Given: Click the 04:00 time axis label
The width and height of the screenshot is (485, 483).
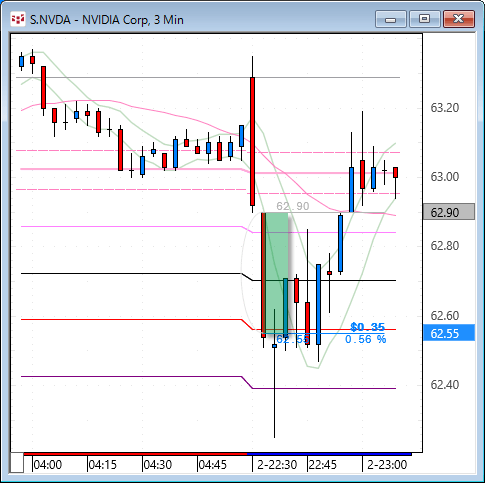Looking at the screenshot, I should [48, 465].
